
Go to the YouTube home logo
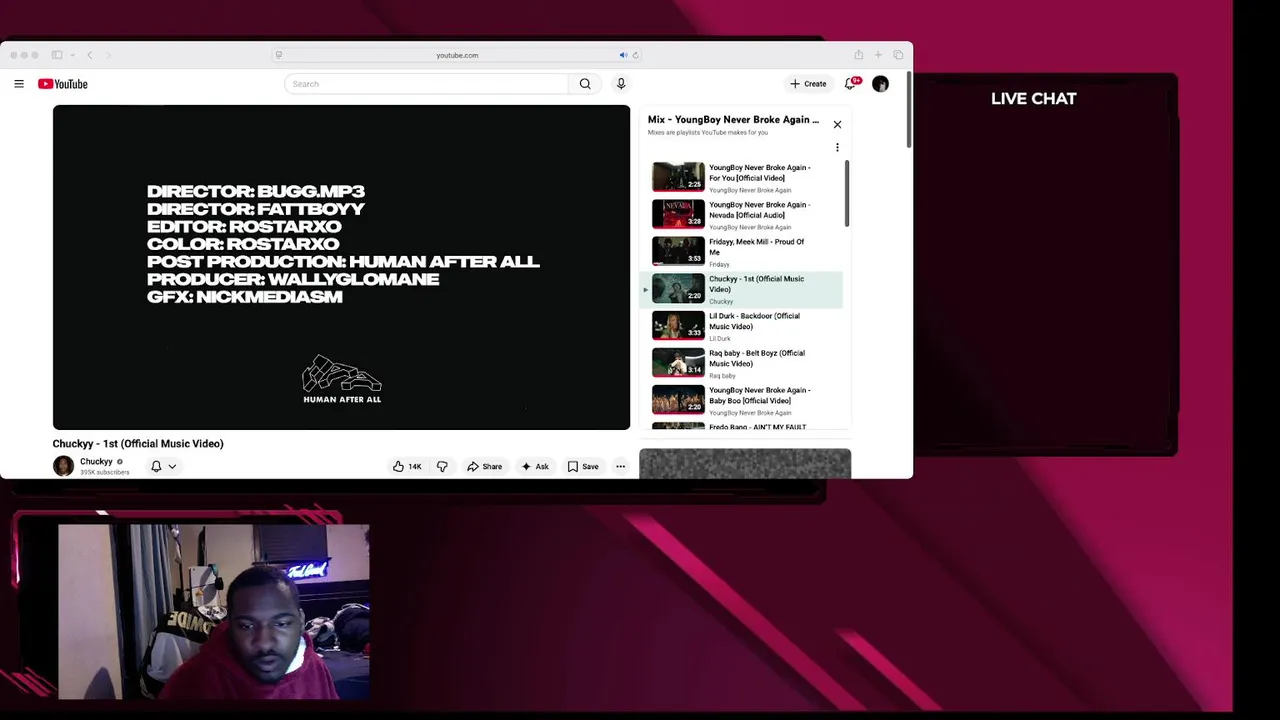63,84
